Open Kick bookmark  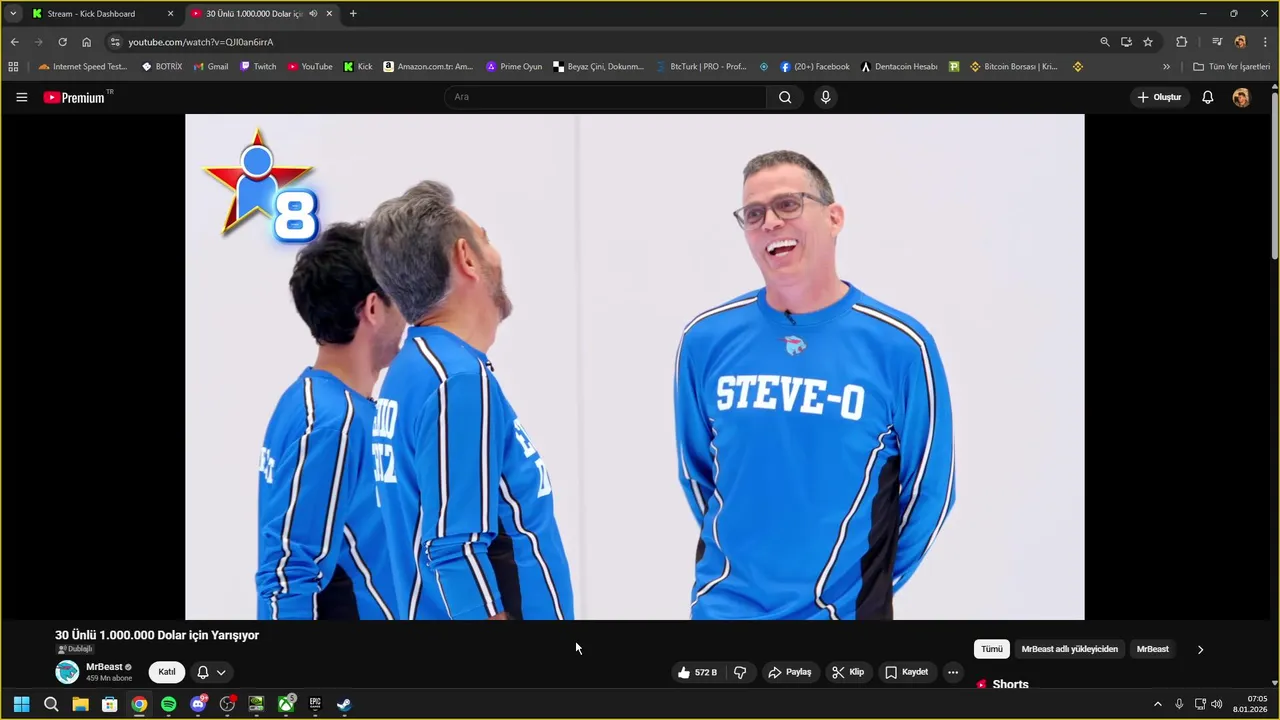[358, 67]
